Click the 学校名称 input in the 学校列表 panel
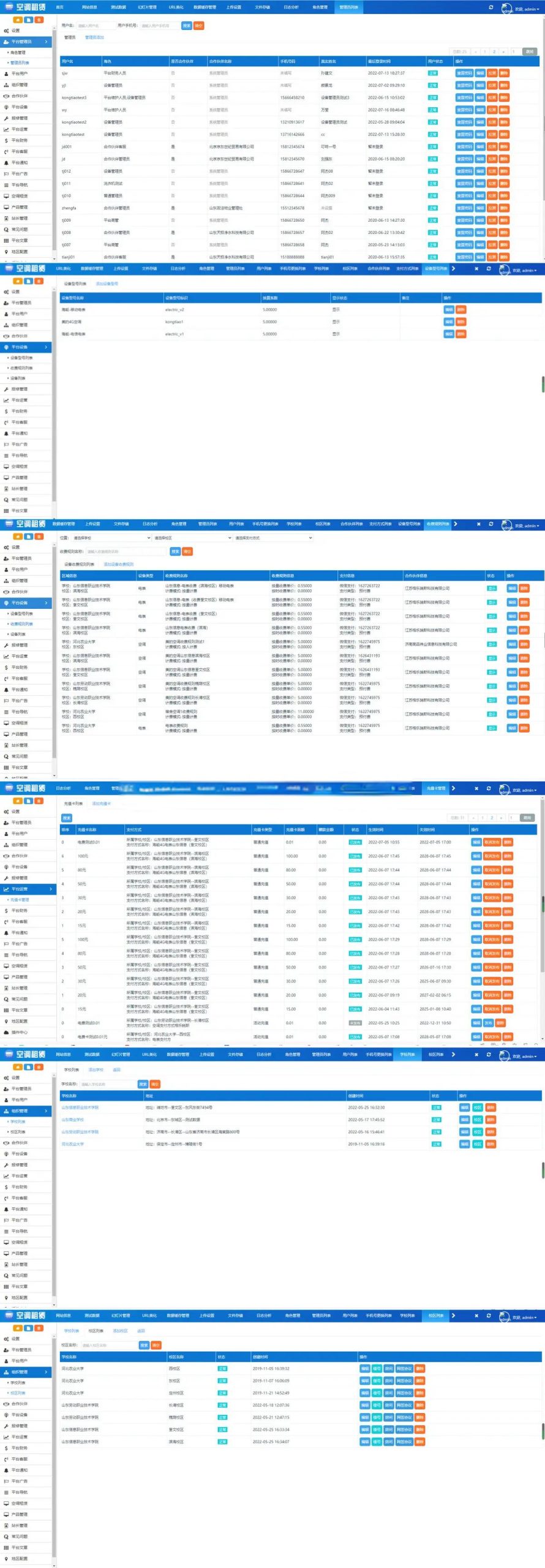 [x=108, y=1084]
